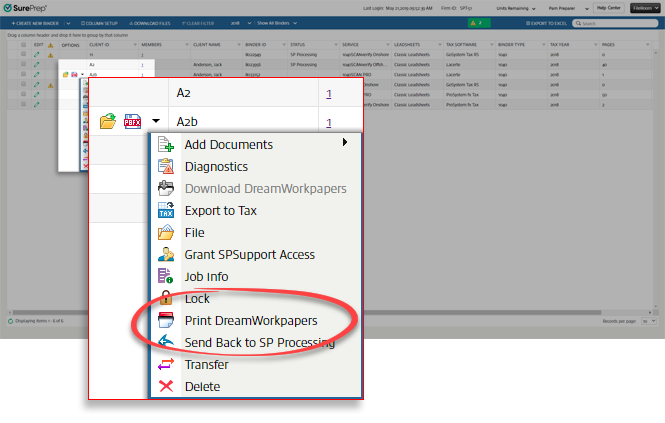The height and width of the screenshot is (423, 665).
Task: Change the Records per page dropdown
Action: tap(649, 321)
